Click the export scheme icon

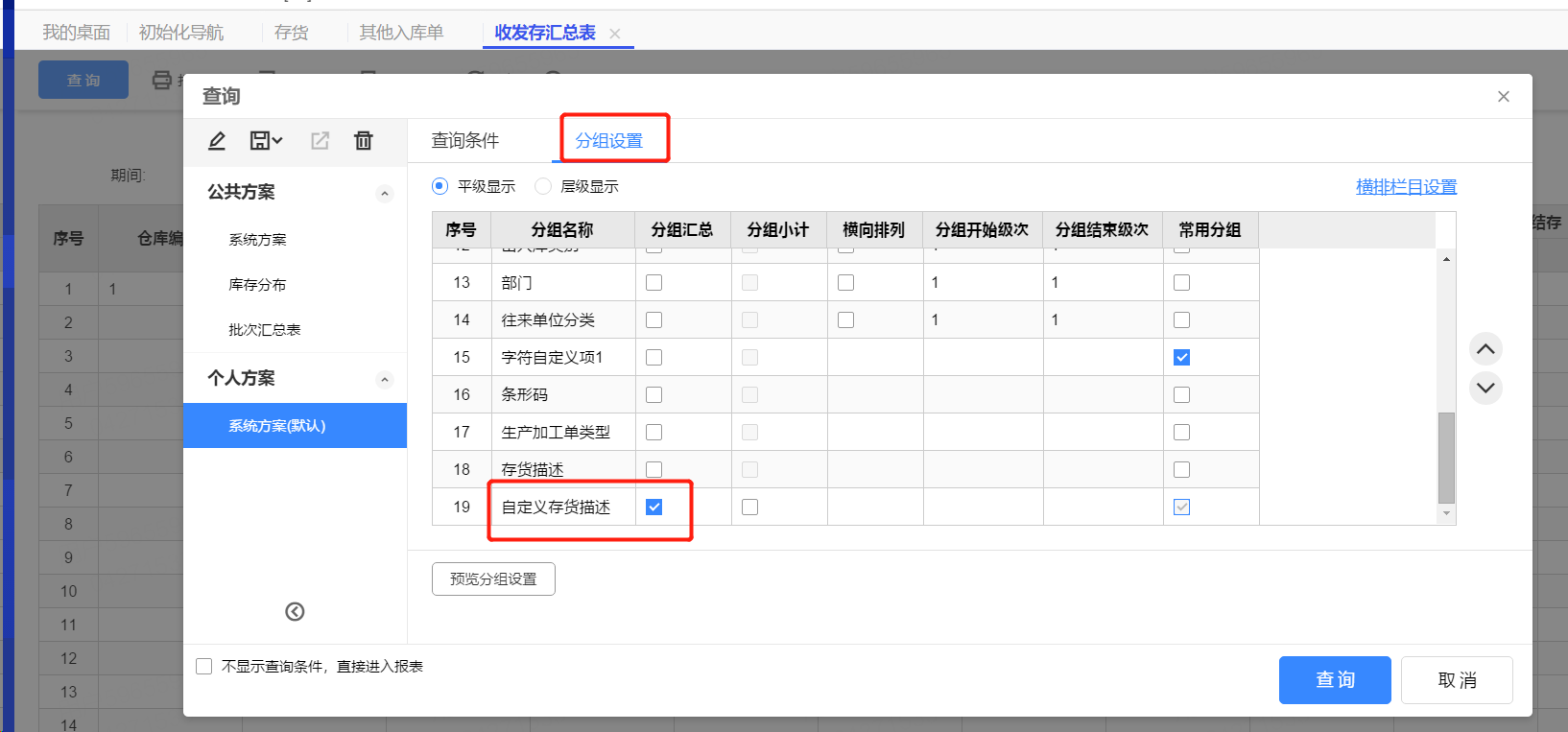point(320,141)
